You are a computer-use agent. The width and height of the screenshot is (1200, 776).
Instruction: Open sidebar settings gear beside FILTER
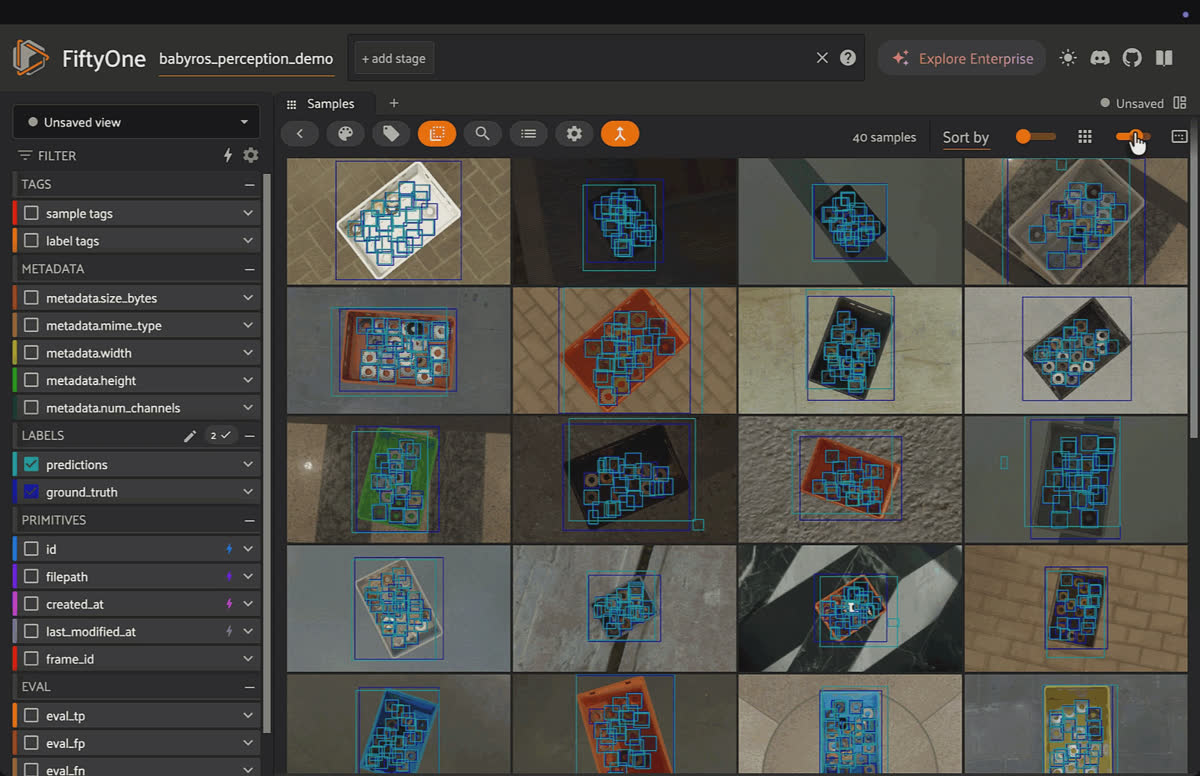pos(251,155)
